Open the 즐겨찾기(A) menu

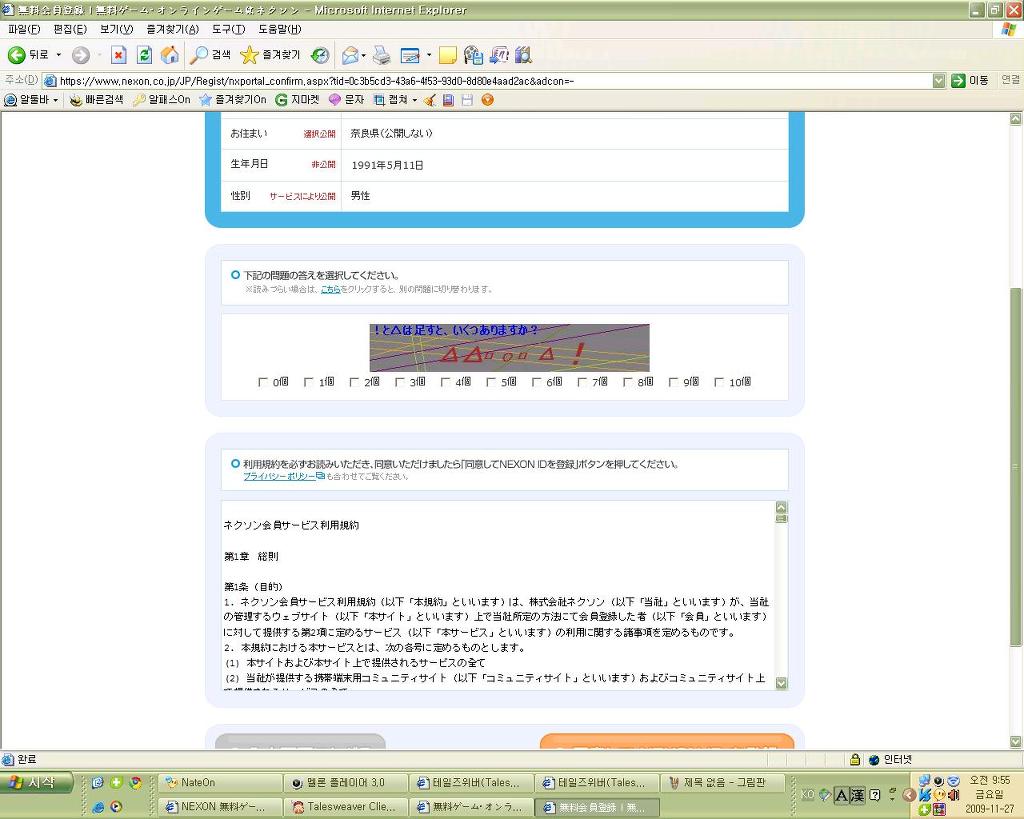(x=172, y=29)
